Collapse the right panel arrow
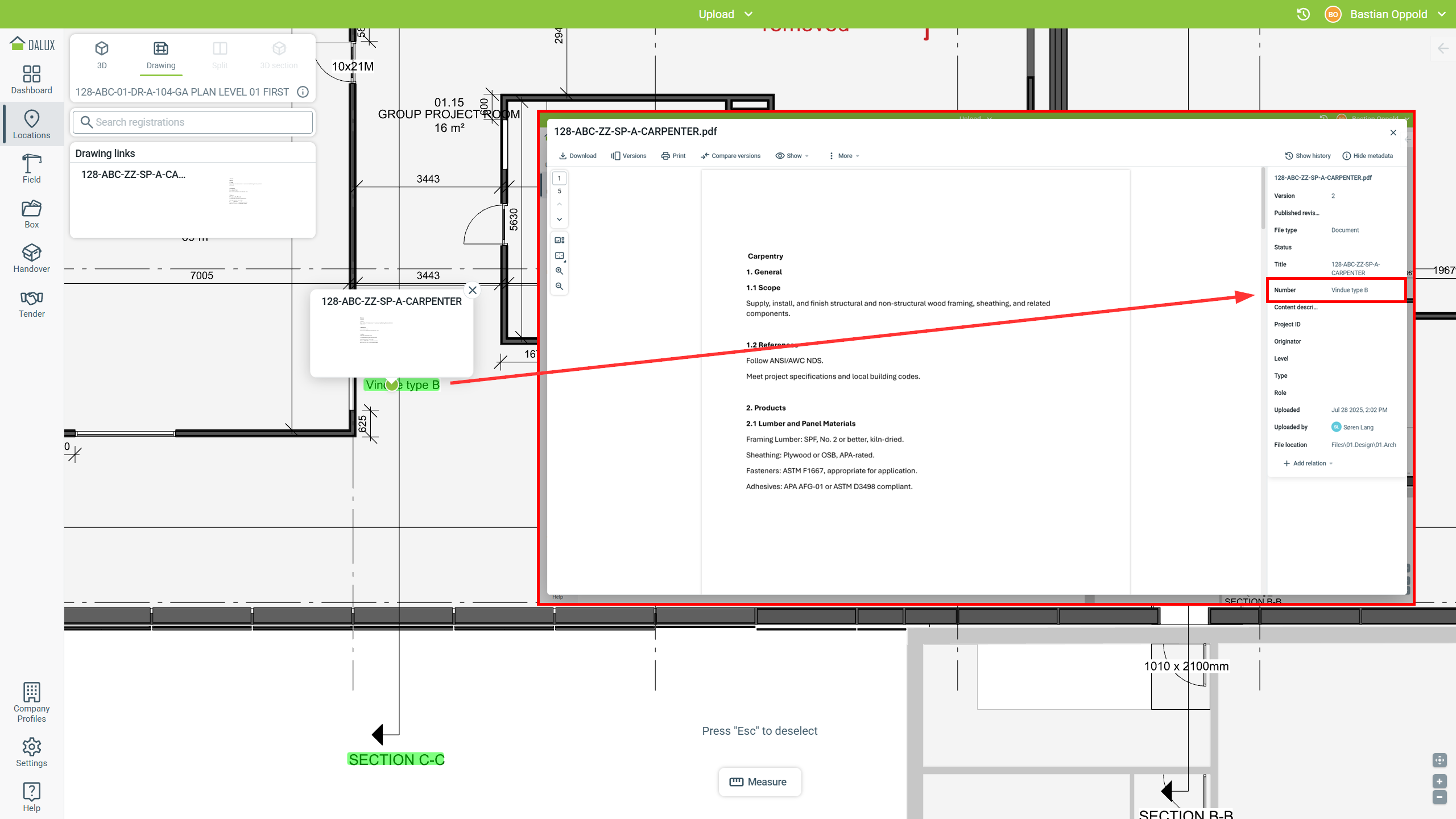Viewport: 1456px width, 819px height. 1442,48
